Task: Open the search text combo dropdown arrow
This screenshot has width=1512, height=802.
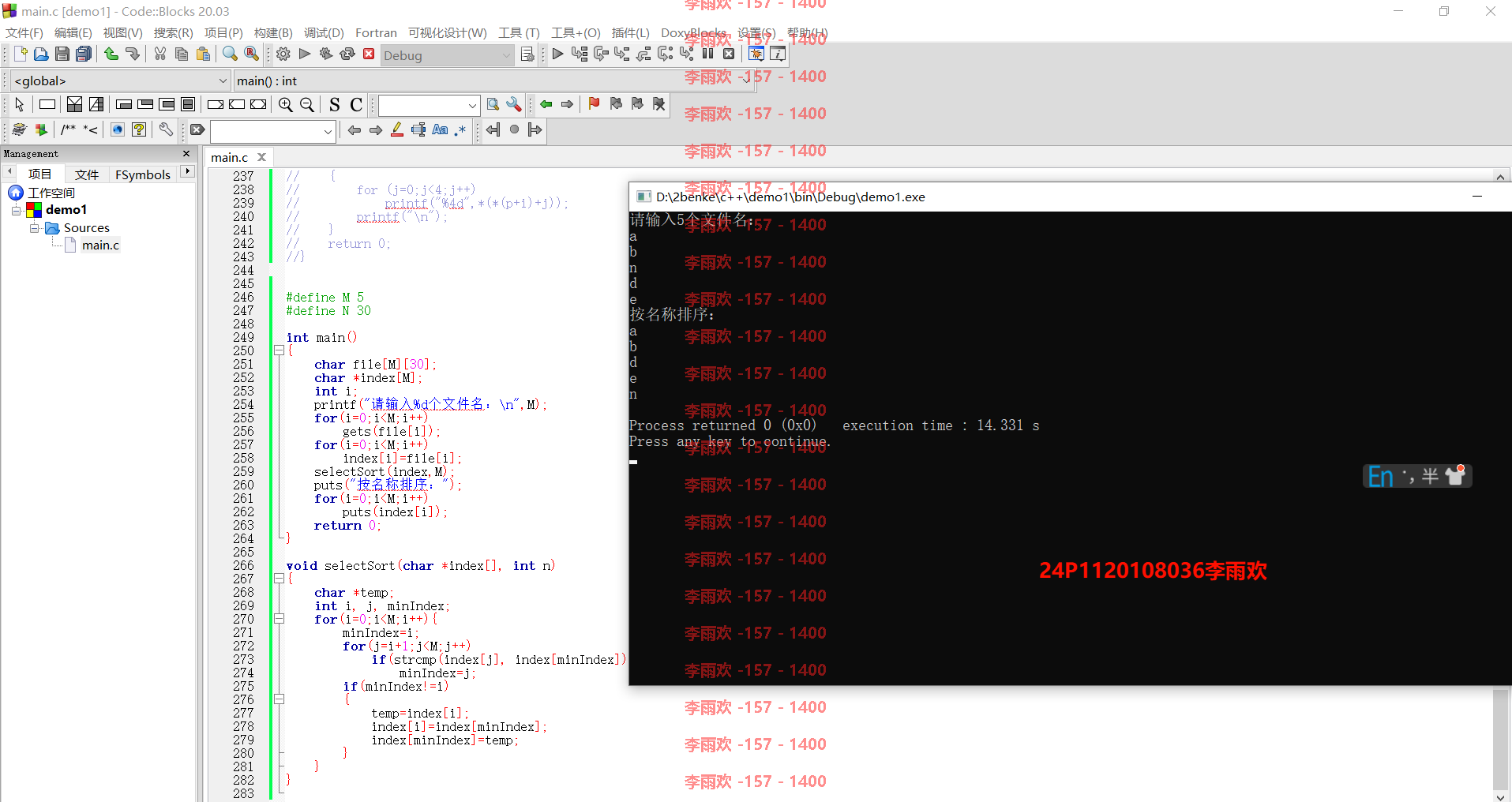Action: pyautogui.click(x=472, y=105)
